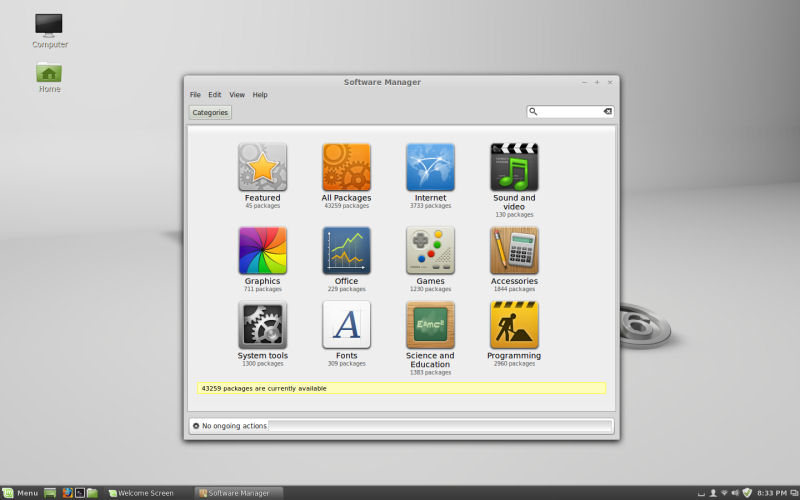800x500 pixels.
Task: Open the Sound and video category
Action: point(514,167)
